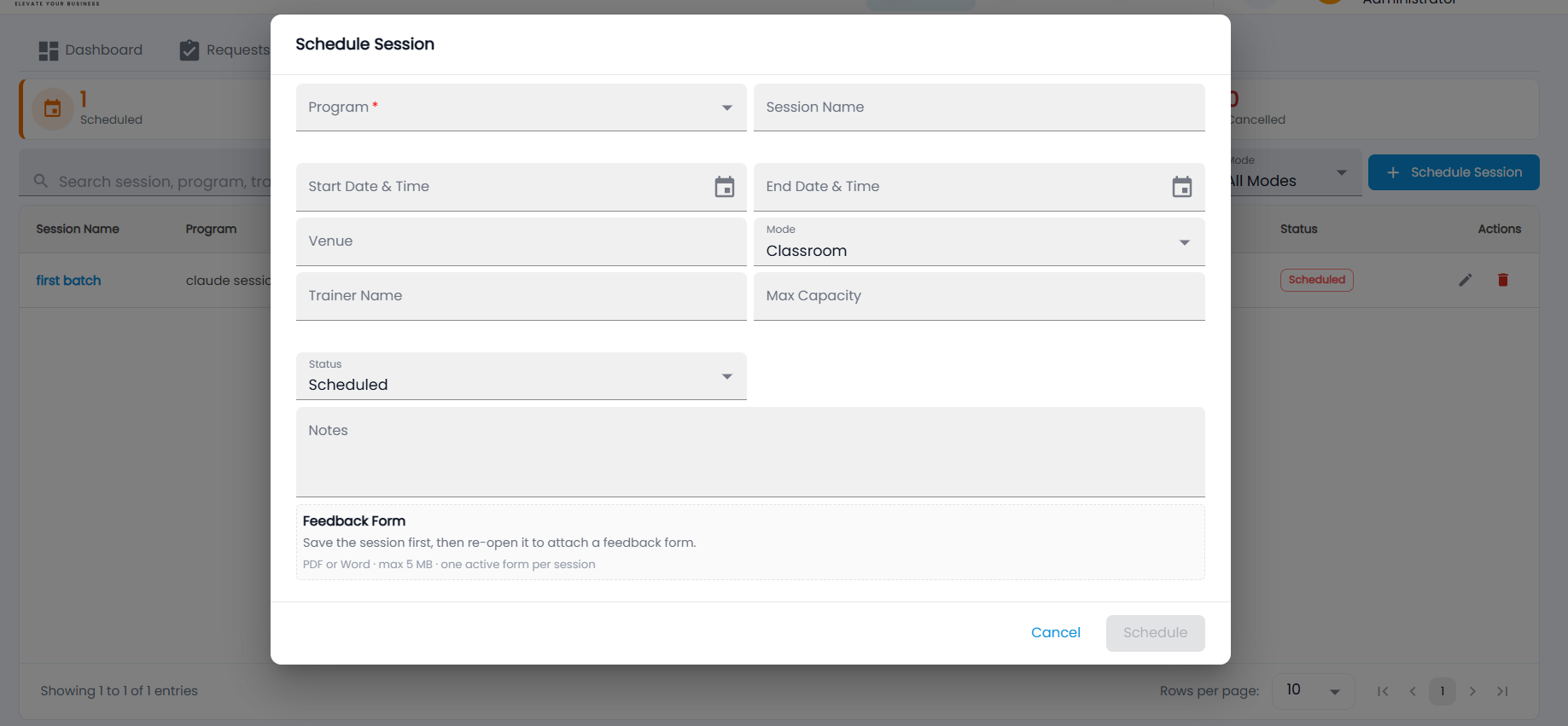Focus the Venue input field
Viewport: 1568px width, 726px height.
521,241
